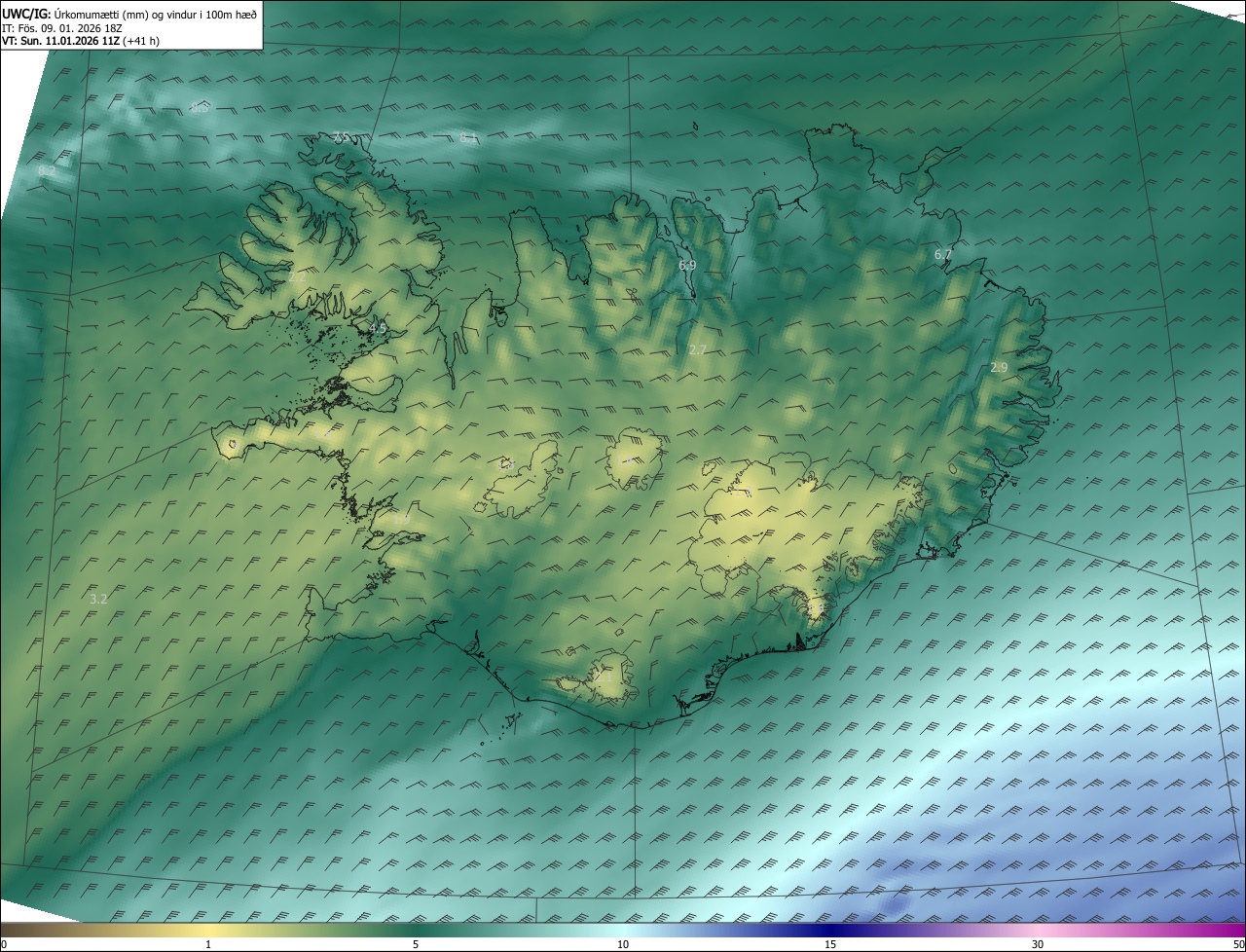
Task: Click the 0 tick on the color scale
Action: (x=4, y=944)
